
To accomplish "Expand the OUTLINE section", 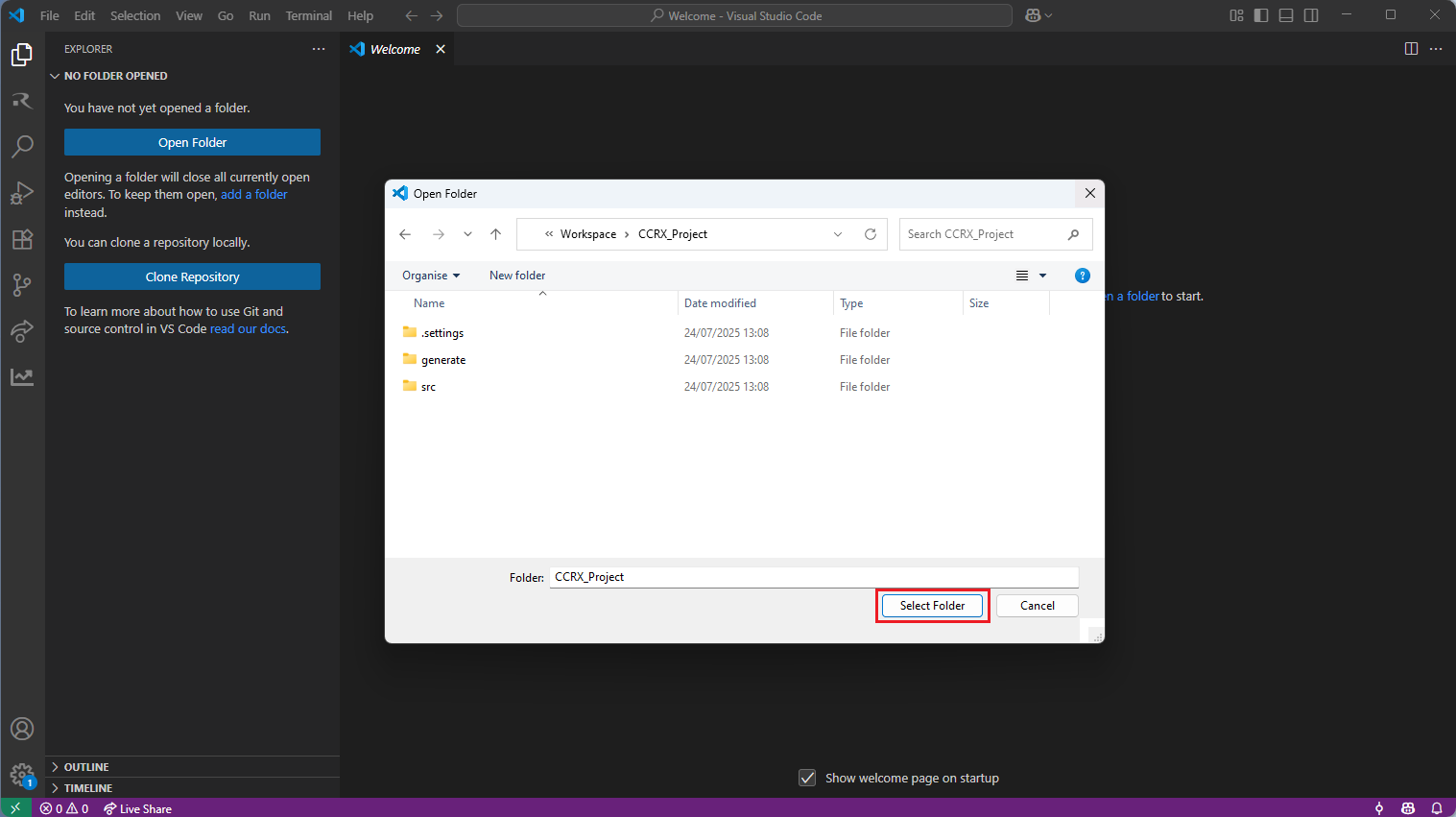I will click(x=86, y=767).
